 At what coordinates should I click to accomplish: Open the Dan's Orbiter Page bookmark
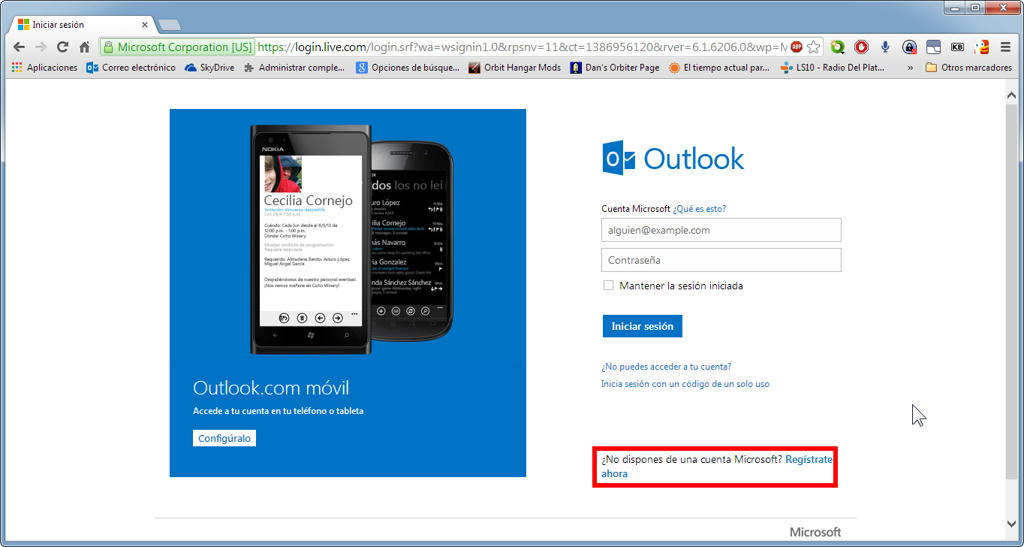pos(615,67)
